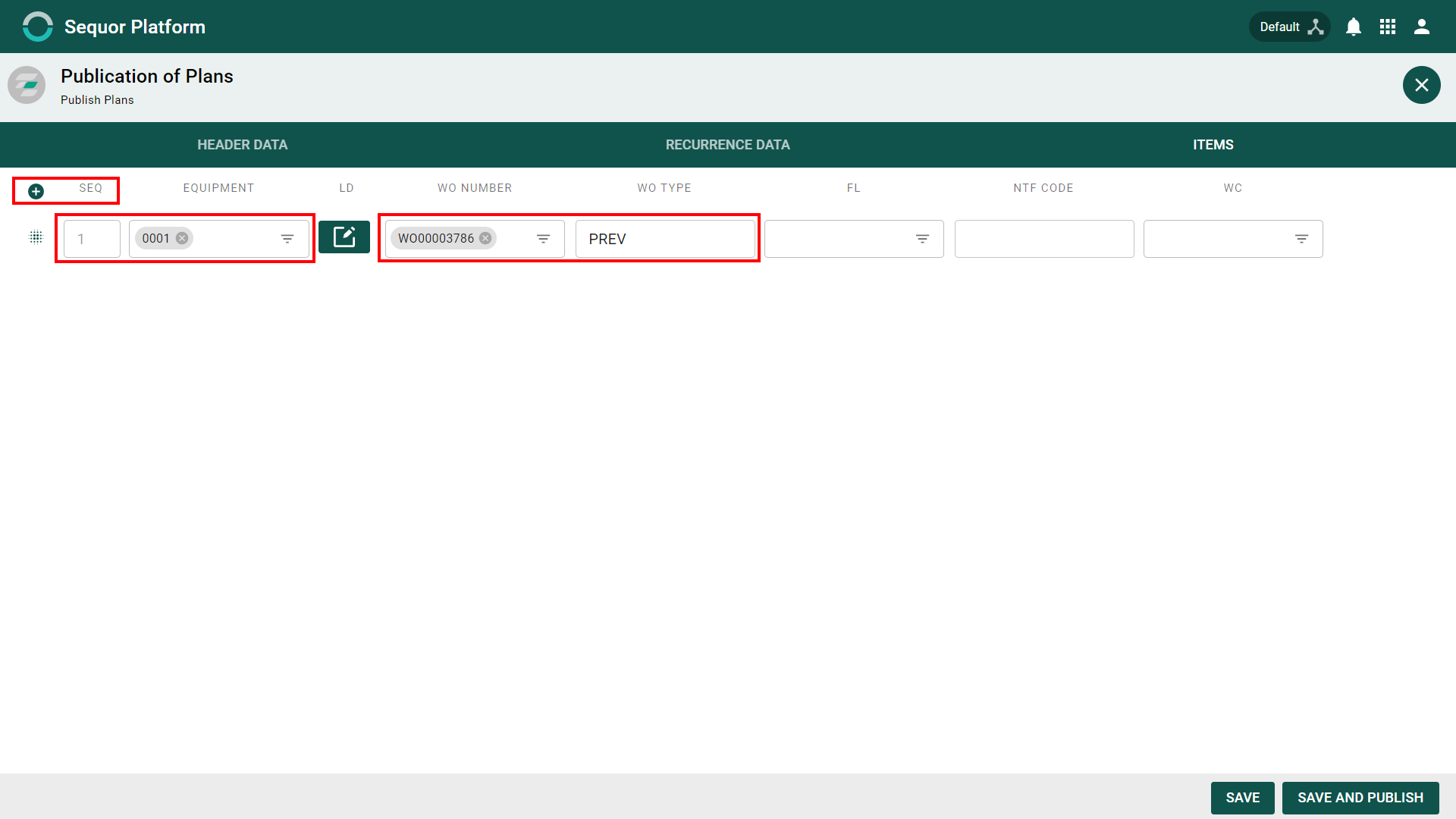
Task: Remove the 0001 equipment chip
Action: (x=182, y=238)
